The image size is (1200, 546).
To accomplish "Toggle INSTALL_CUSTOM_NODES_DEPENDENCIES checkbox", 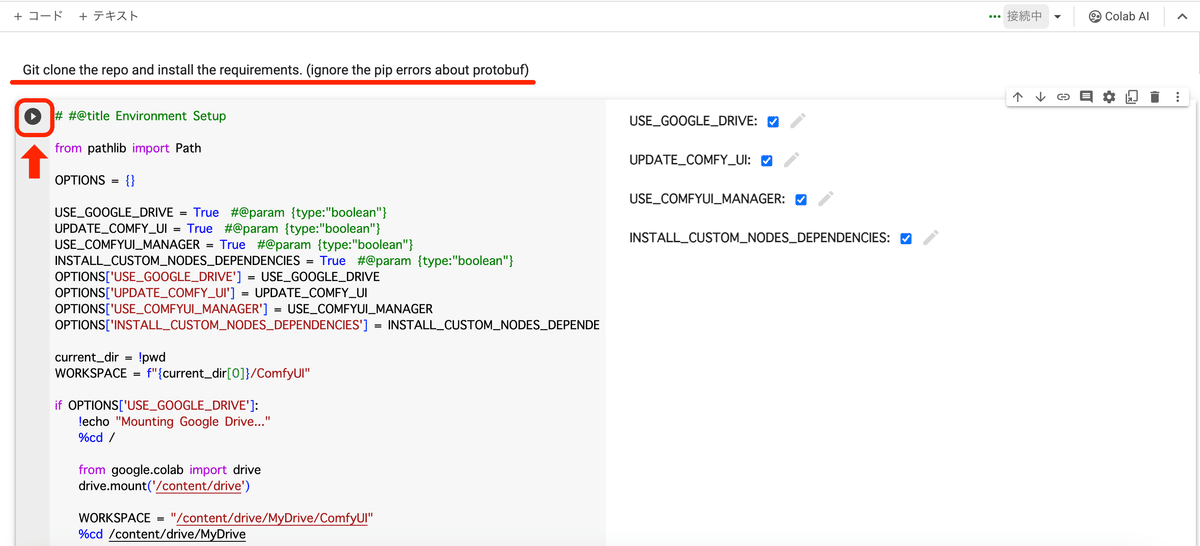I will (906, 239).
